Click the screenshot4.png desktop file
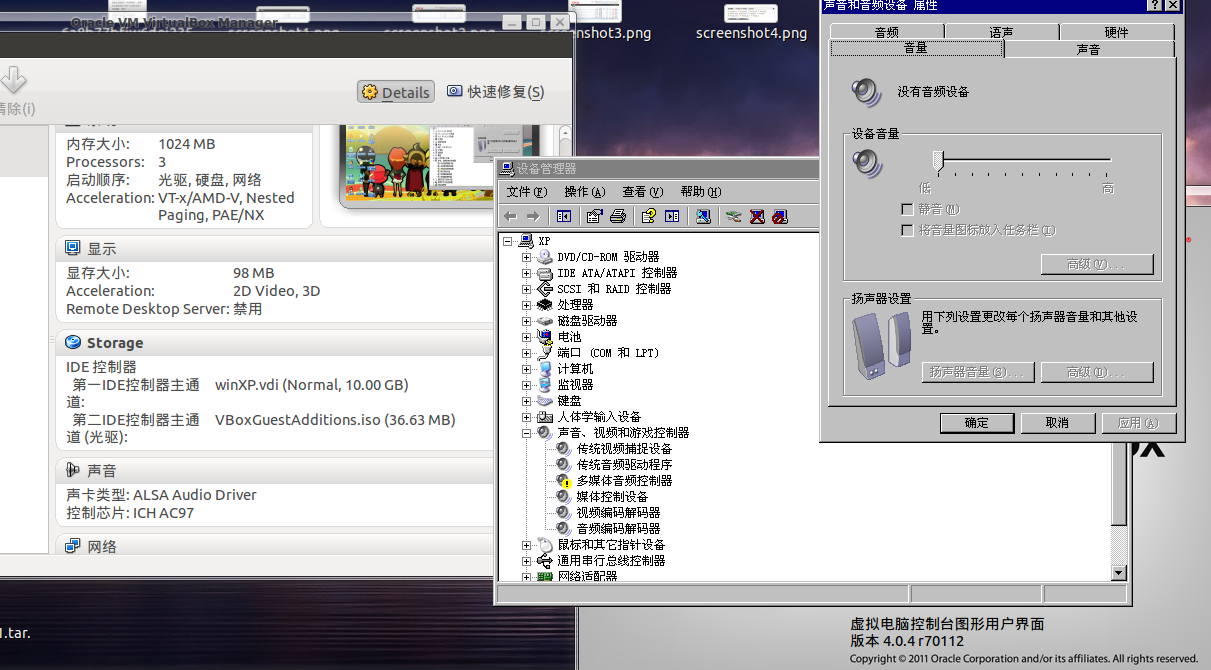This screenshot has height=670, width=1211. [x=751, y=22]
